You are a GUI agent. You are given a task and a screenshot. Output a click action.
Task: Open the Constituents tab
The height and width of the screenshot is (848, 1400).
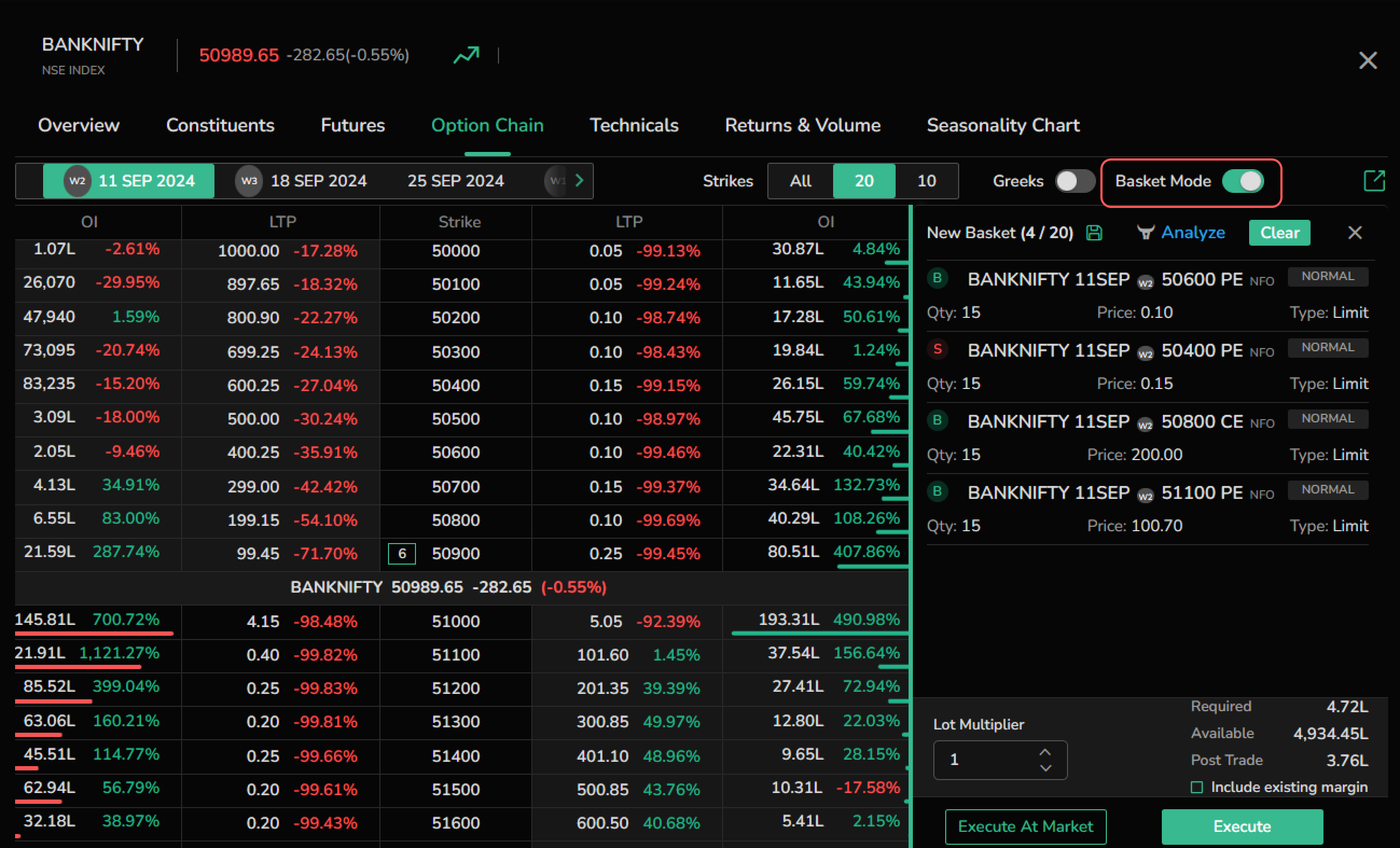click(220, 125)
